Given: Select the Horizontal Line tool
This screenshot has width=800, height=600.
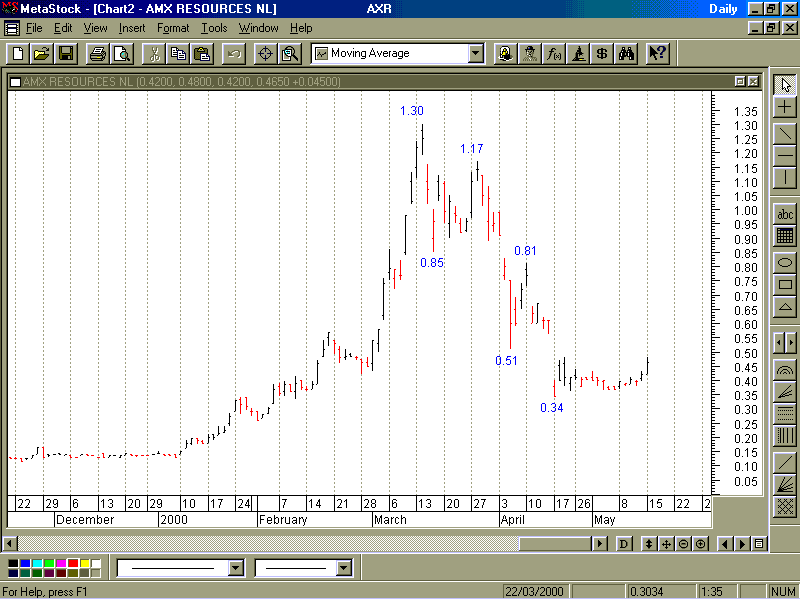Looking at the screenshot, I should tap(785, 156).
